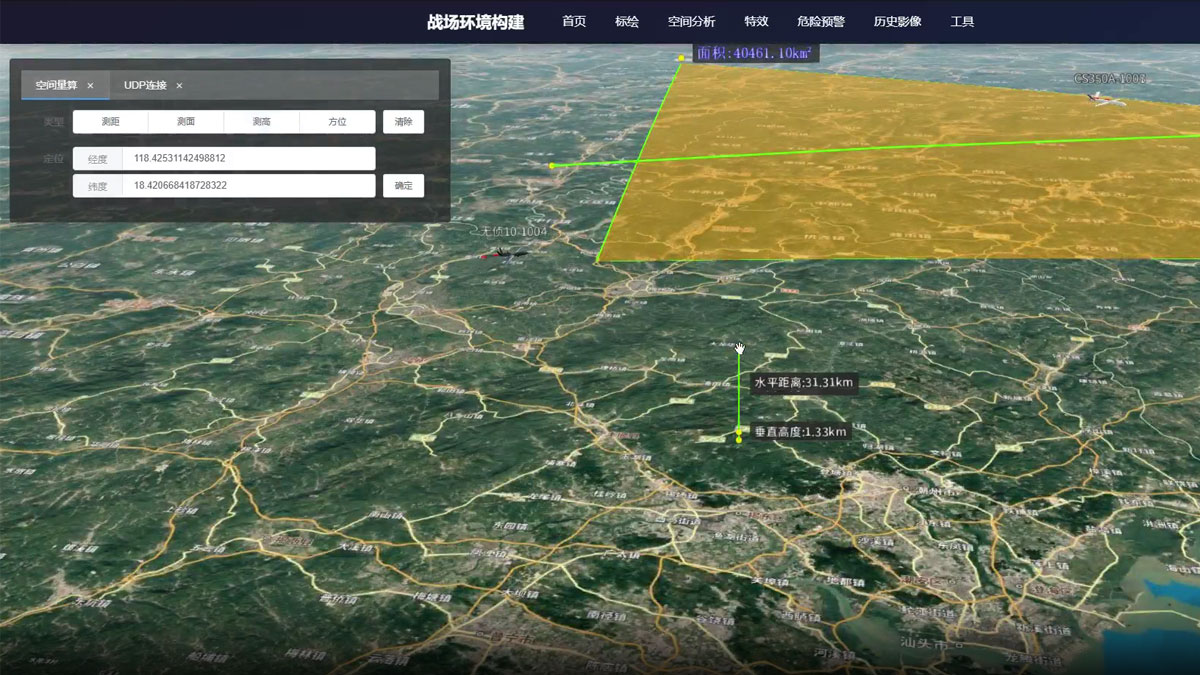
Task: Click the 无侦10-1004 aircraft label
Action: click(514, 231)
